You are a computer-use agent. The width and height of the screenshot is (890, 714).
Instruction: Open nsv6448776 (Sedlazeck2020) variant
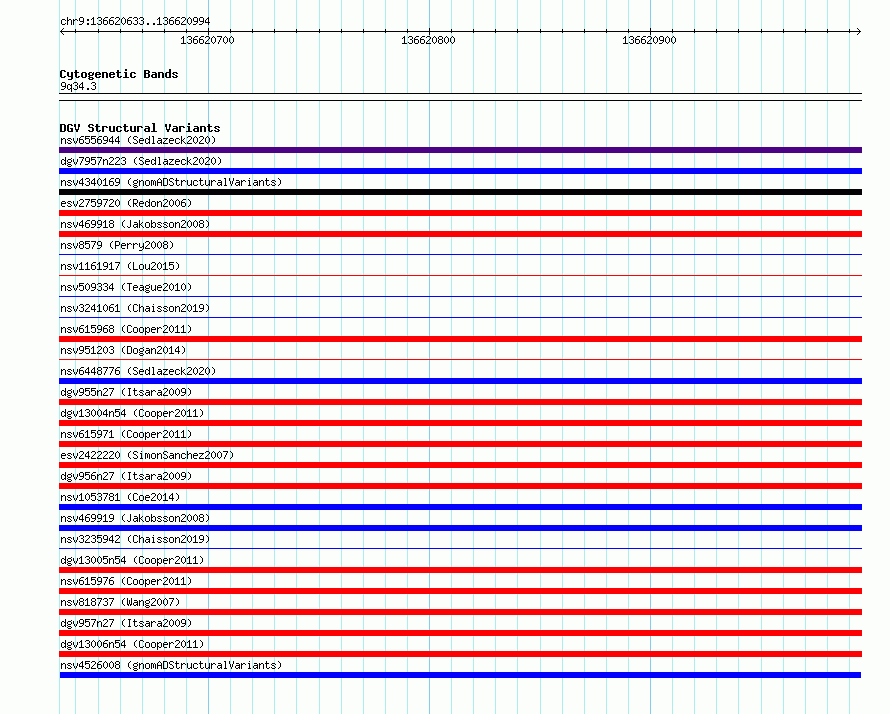[138, 371]
